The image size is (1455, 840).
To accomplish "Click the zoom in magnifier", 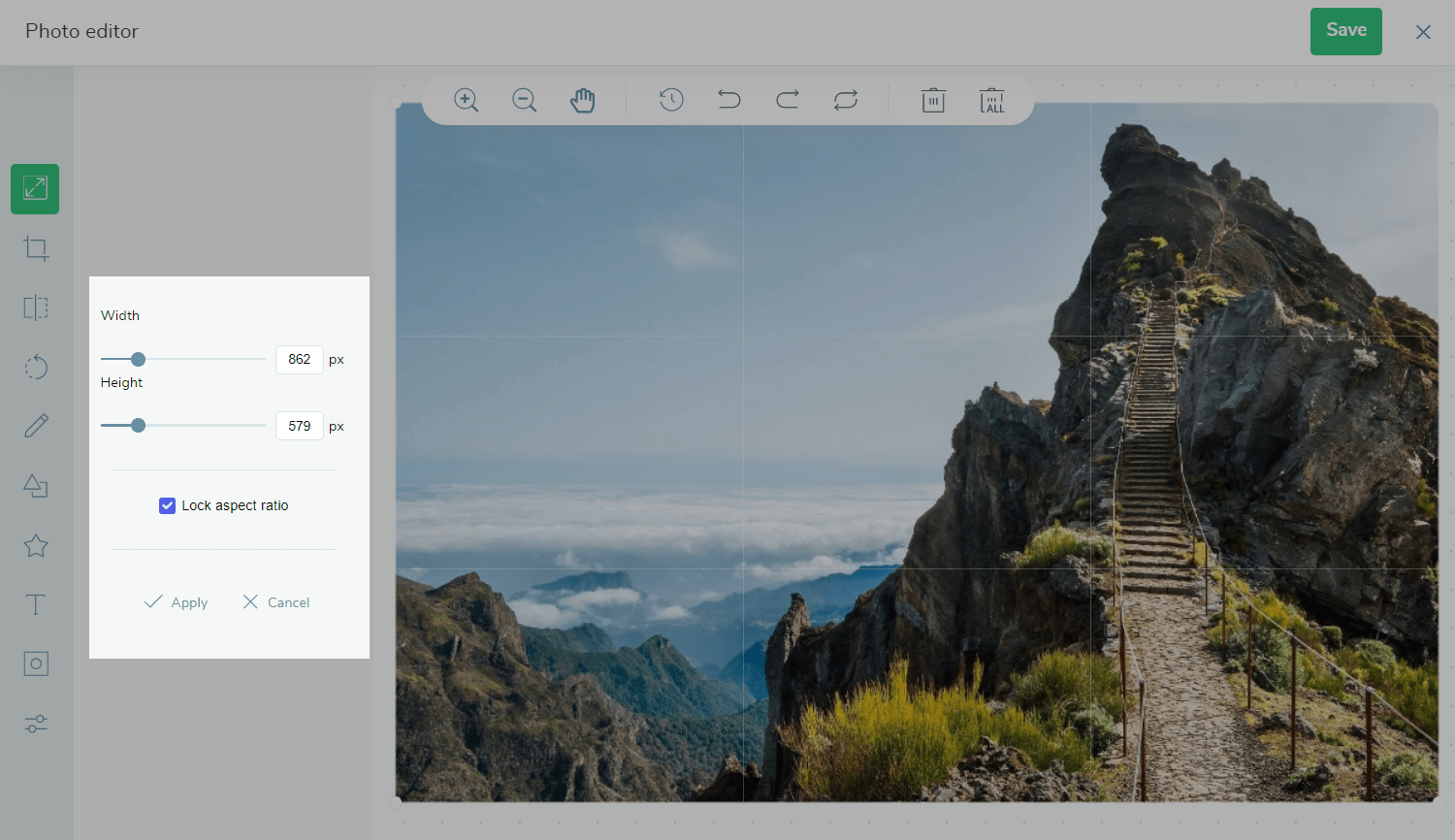I will (x=467, y=100).
